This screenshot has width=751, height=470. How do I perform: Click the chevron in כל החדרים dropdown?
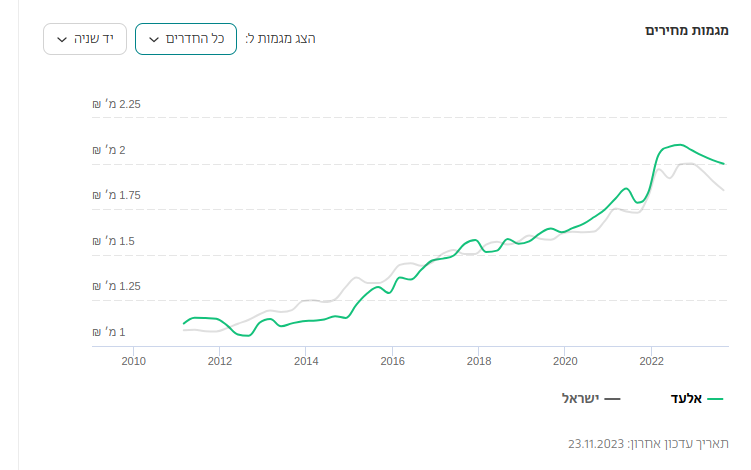(x=154, y=40)
